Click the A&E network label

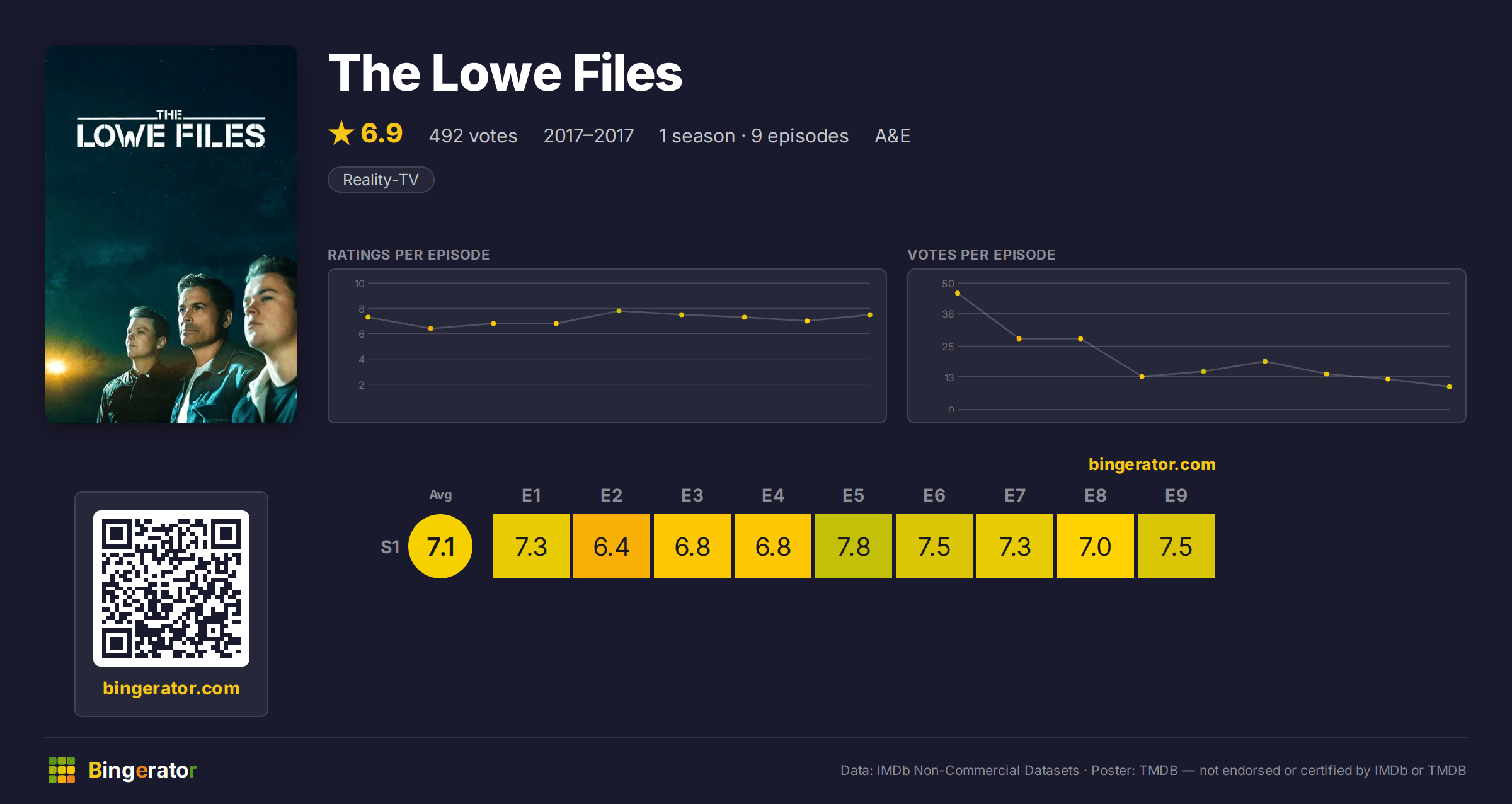pos(892,135)
